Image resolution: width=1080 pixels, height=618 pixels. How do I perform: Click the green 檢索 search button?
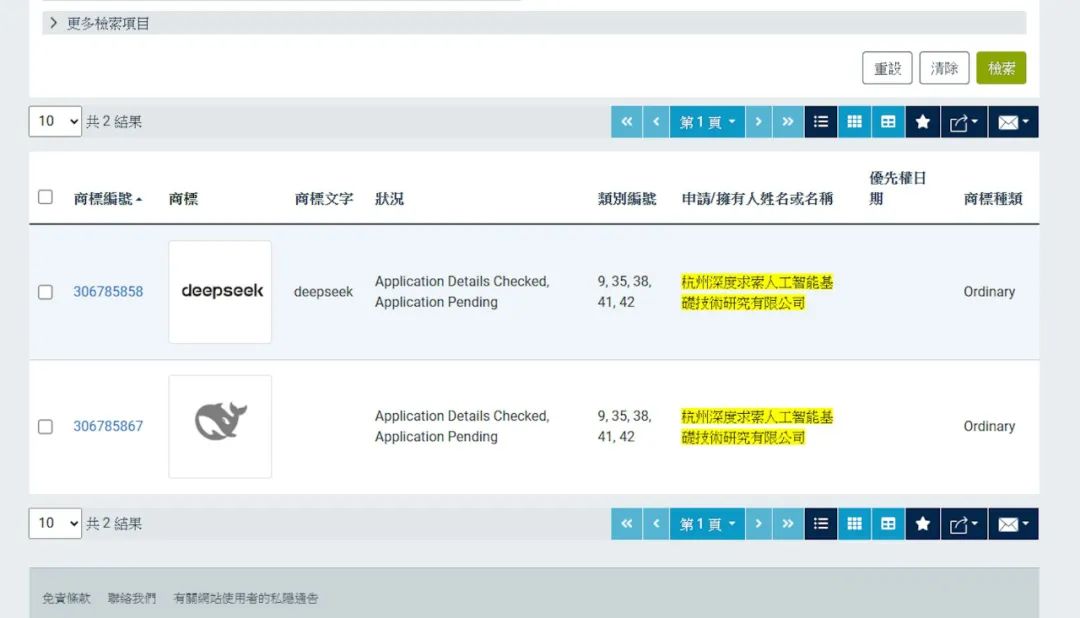1001,68
